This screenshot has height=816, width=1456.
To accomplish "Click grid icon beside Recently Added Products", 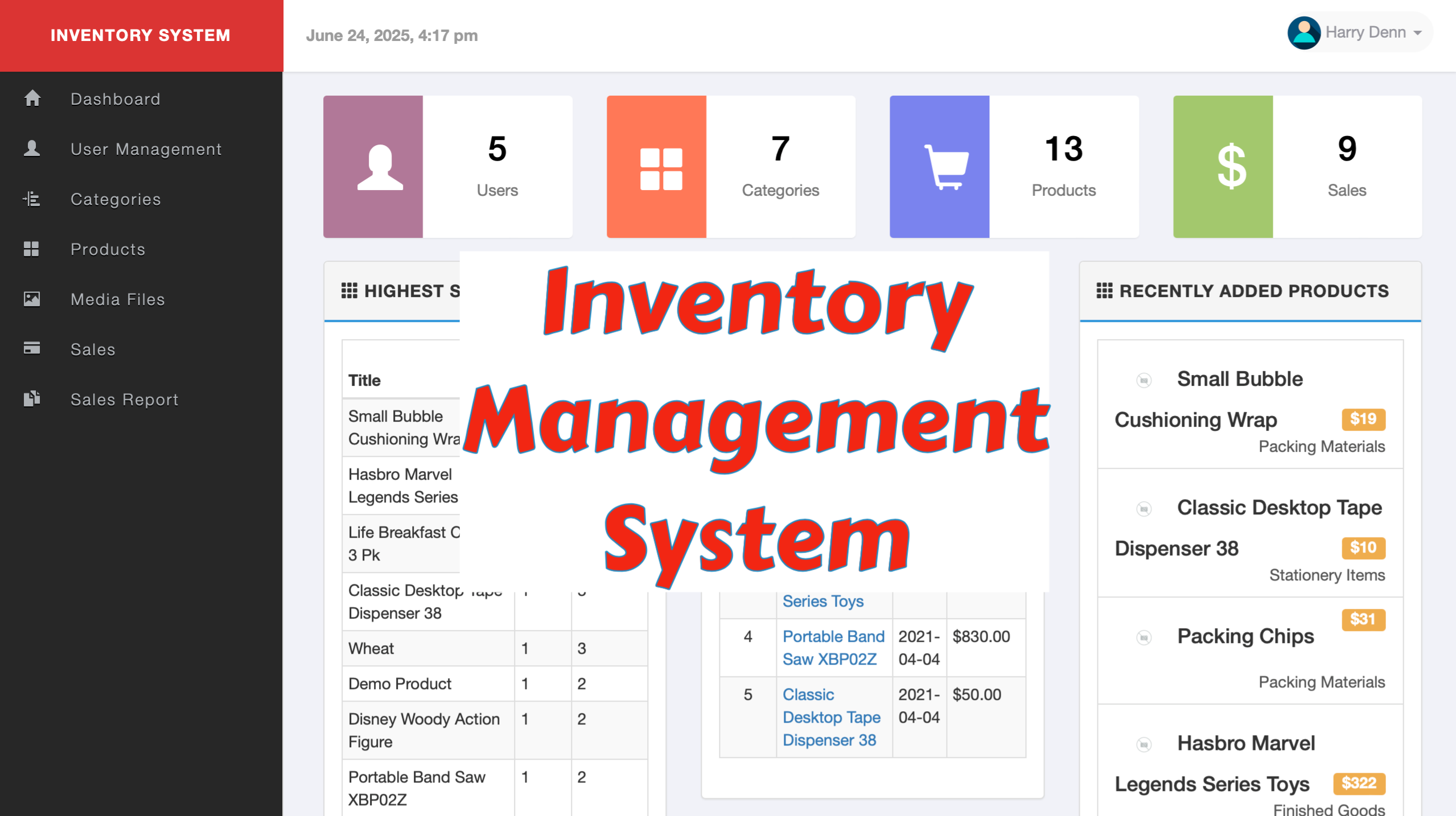I will (x=1104, y=291).
